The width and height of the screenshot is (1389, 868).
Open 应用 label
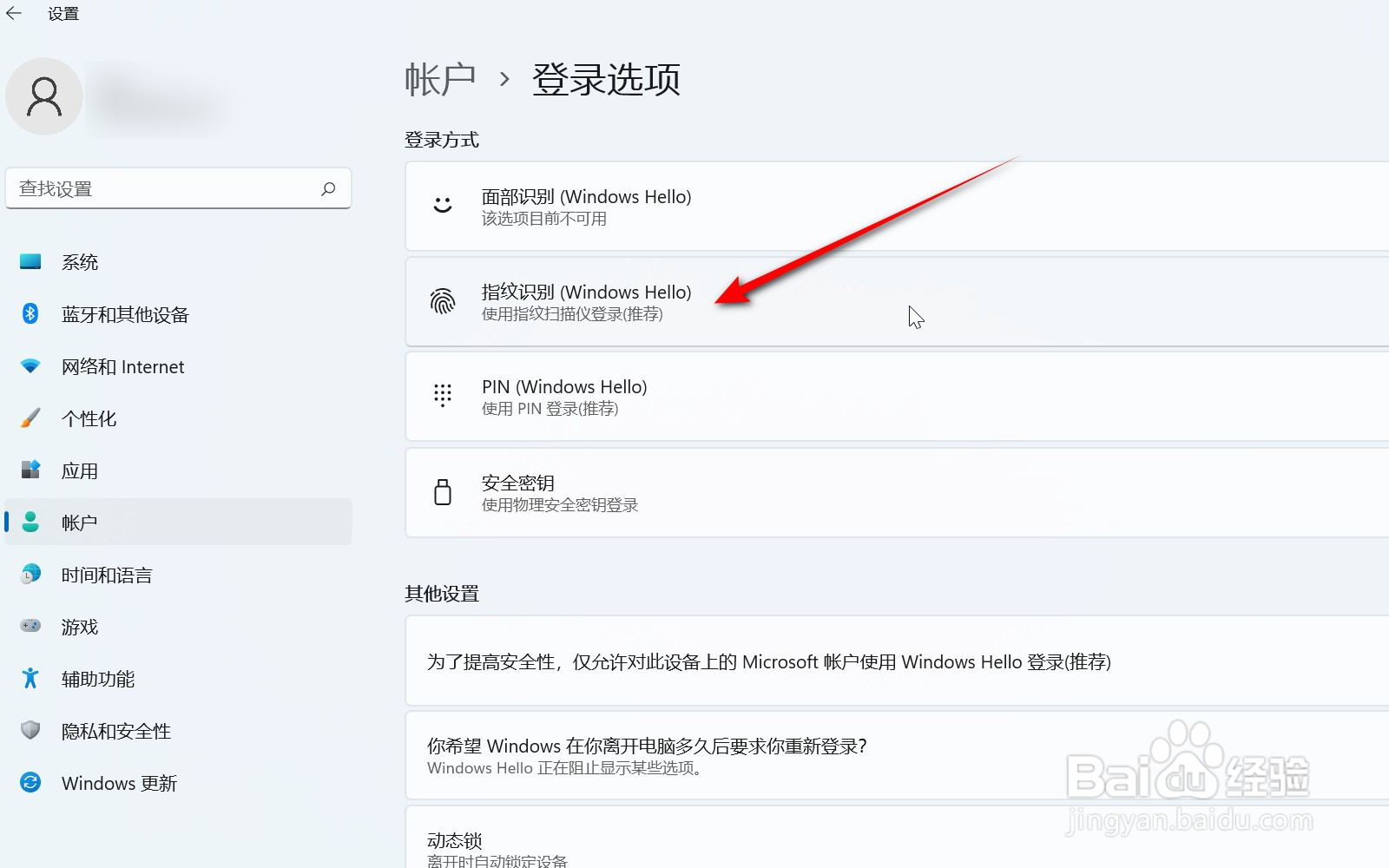click(80, 470)
